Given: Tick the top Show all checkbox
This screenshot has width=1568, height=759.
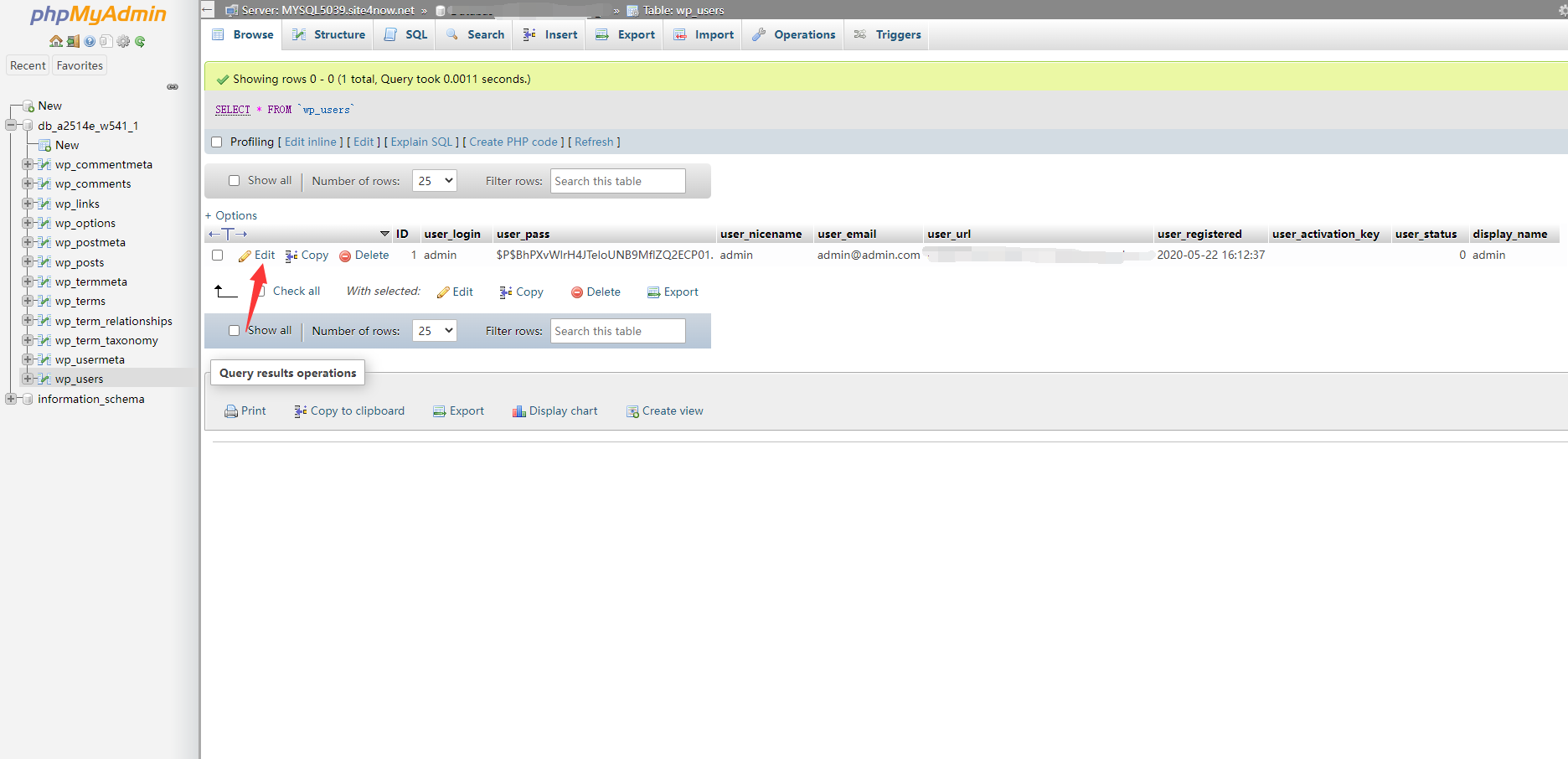Looking at the screenshot, I should click(x=235, y=180).
